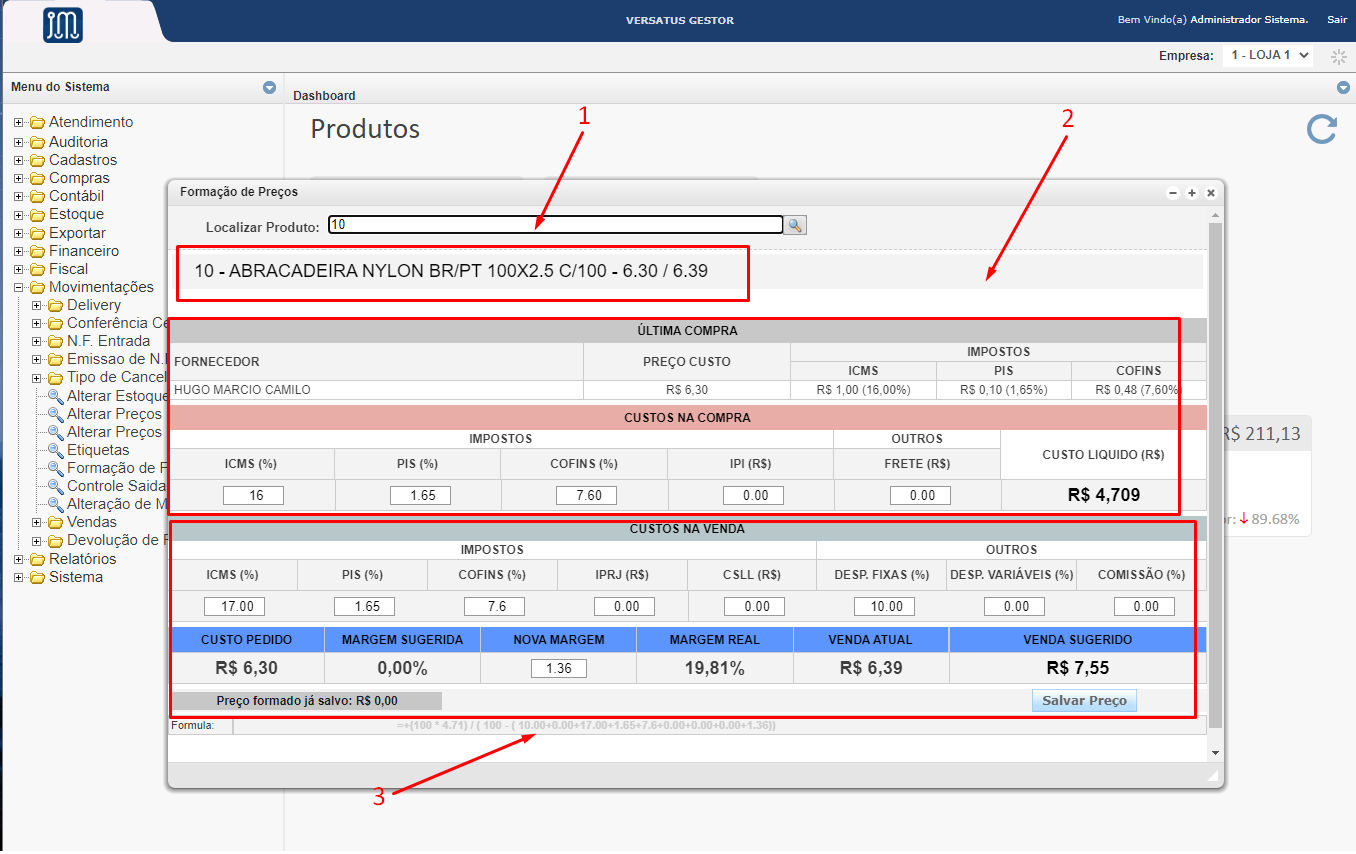Click the refresh icon on Produtos dashboard
The height and width of the screenshot is (854, 1356).
[x=1322, y=129]
